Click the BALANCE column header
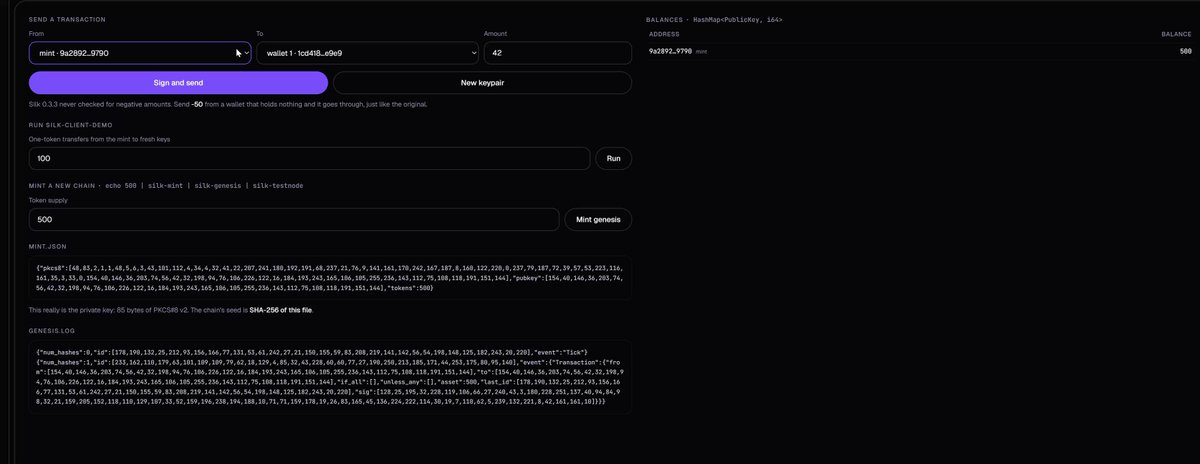The image size is (1200, 464). click(x=1176, y=34)
